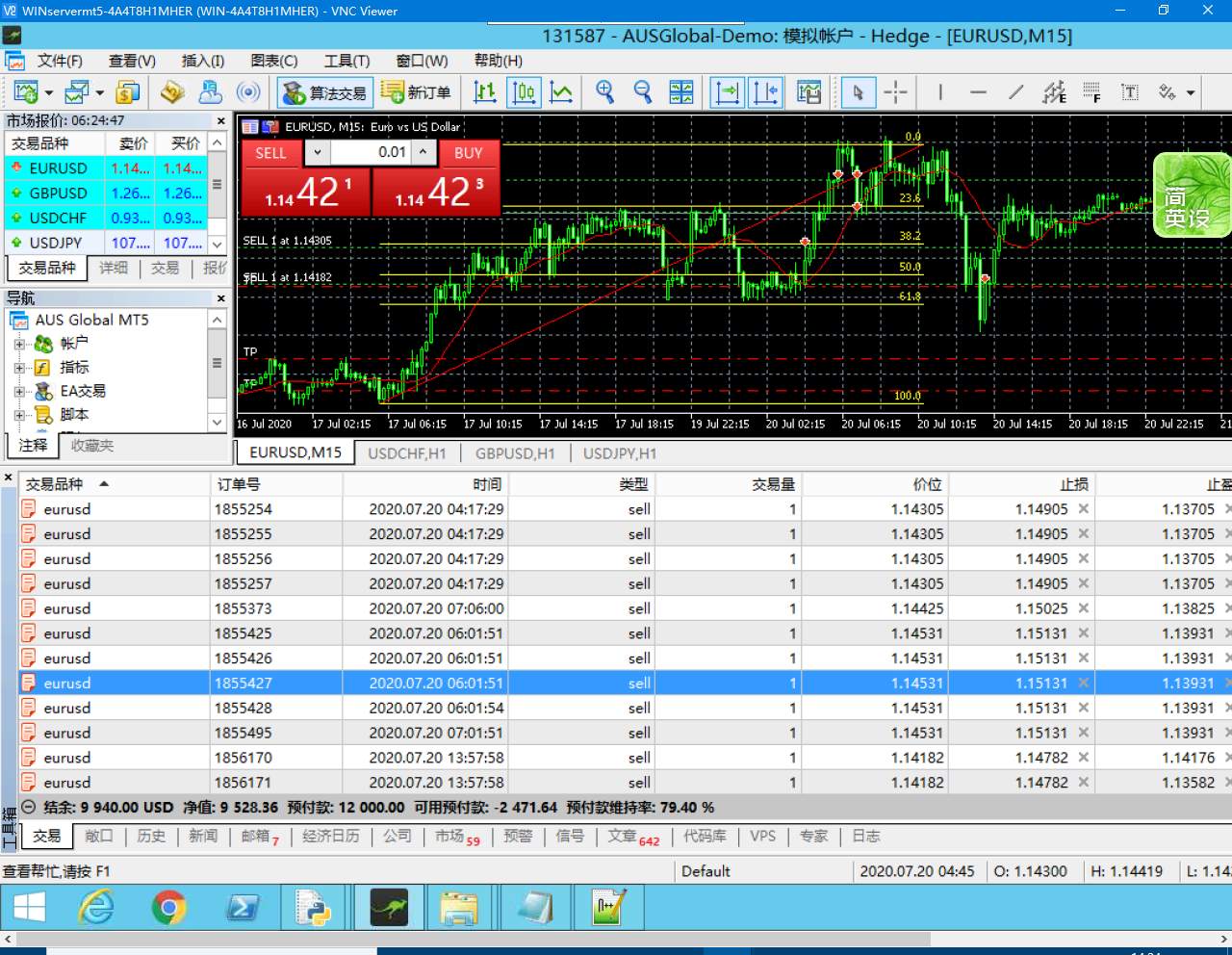1232x955 pixels.
Task: Expand the 指标 indicators tree node
Action: (x=19, y=368)
